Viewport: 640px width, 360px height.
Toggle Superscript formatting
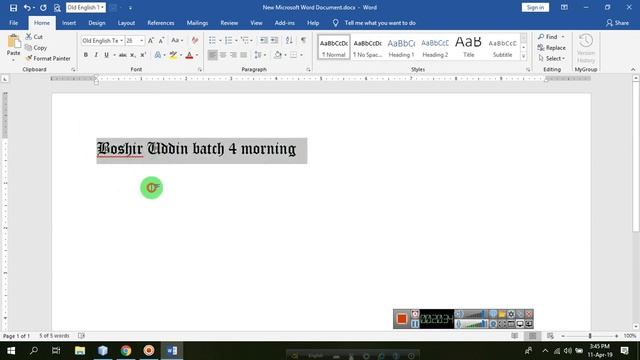(x=143, y=55)
